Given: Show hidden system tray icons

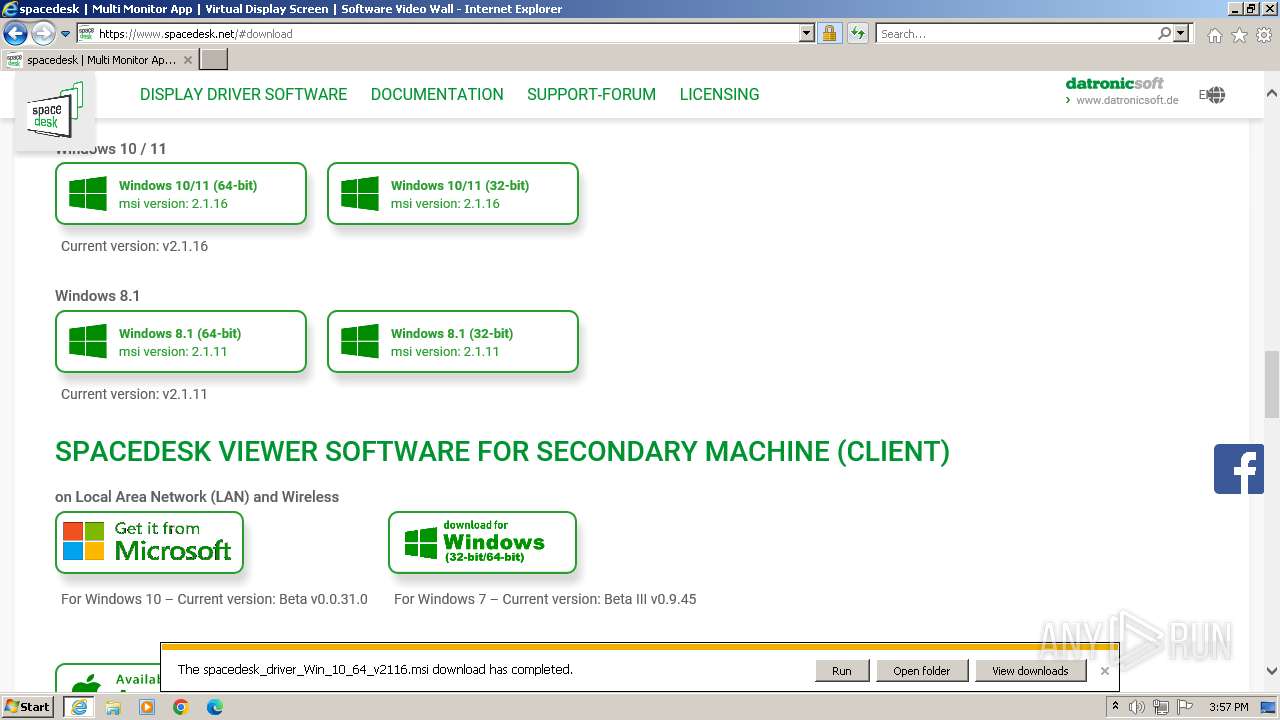Looking at the screenshot, I should tap(1115, 707).
